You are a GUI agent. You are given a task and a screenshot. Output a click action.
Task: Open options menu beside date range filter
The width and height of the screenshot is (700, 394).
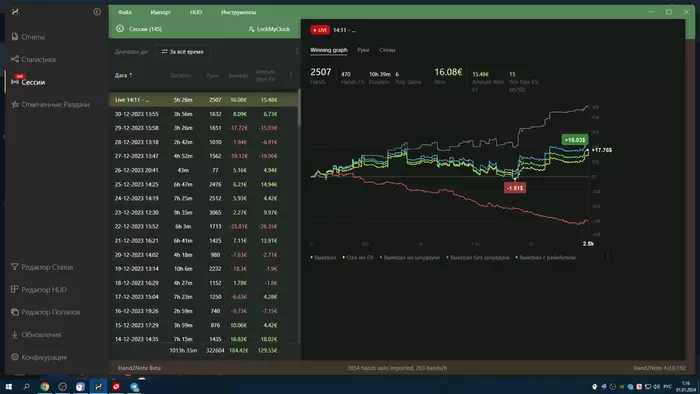[297, 52]
